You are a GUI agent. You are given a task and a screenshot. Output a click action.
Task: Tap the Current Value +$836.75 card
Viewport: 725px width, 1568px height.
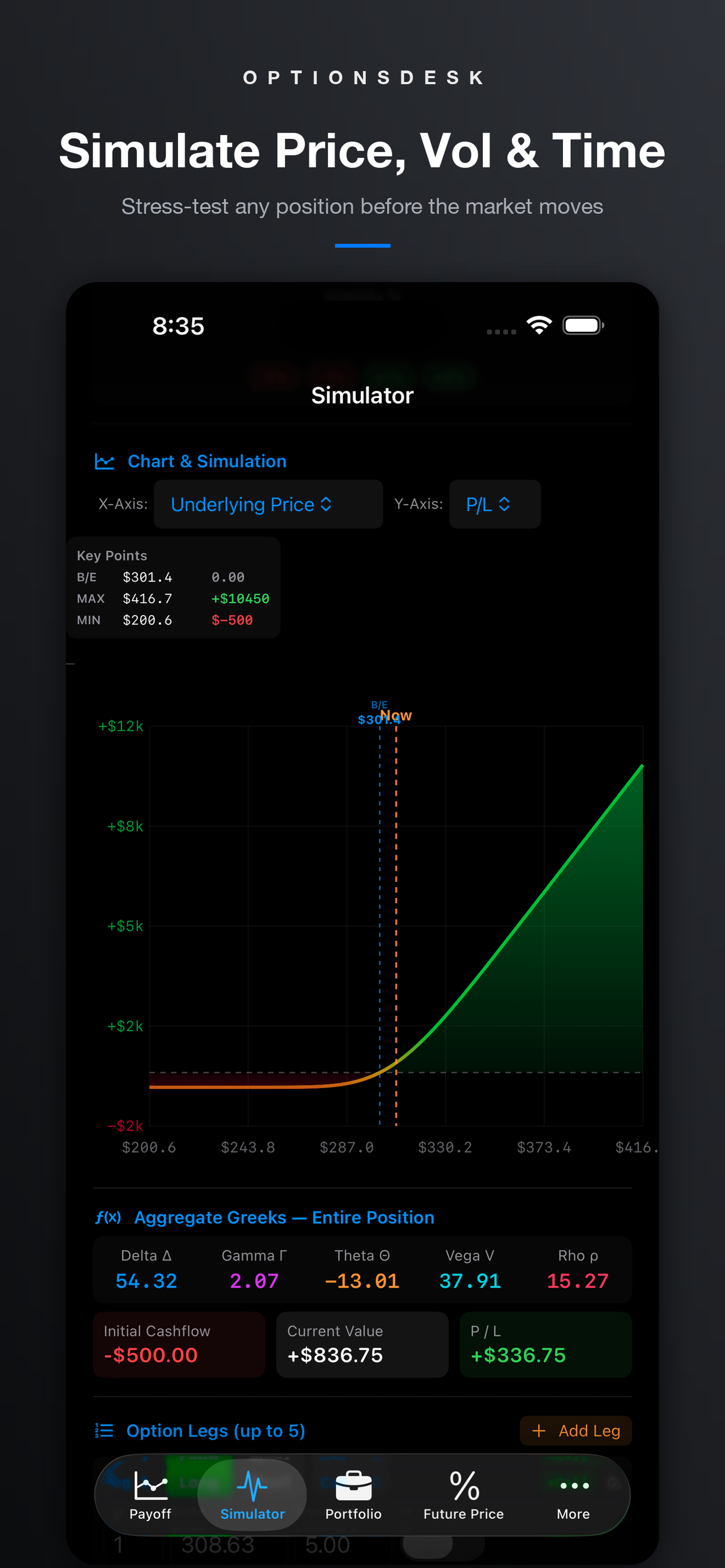(x=362, y=1344)
